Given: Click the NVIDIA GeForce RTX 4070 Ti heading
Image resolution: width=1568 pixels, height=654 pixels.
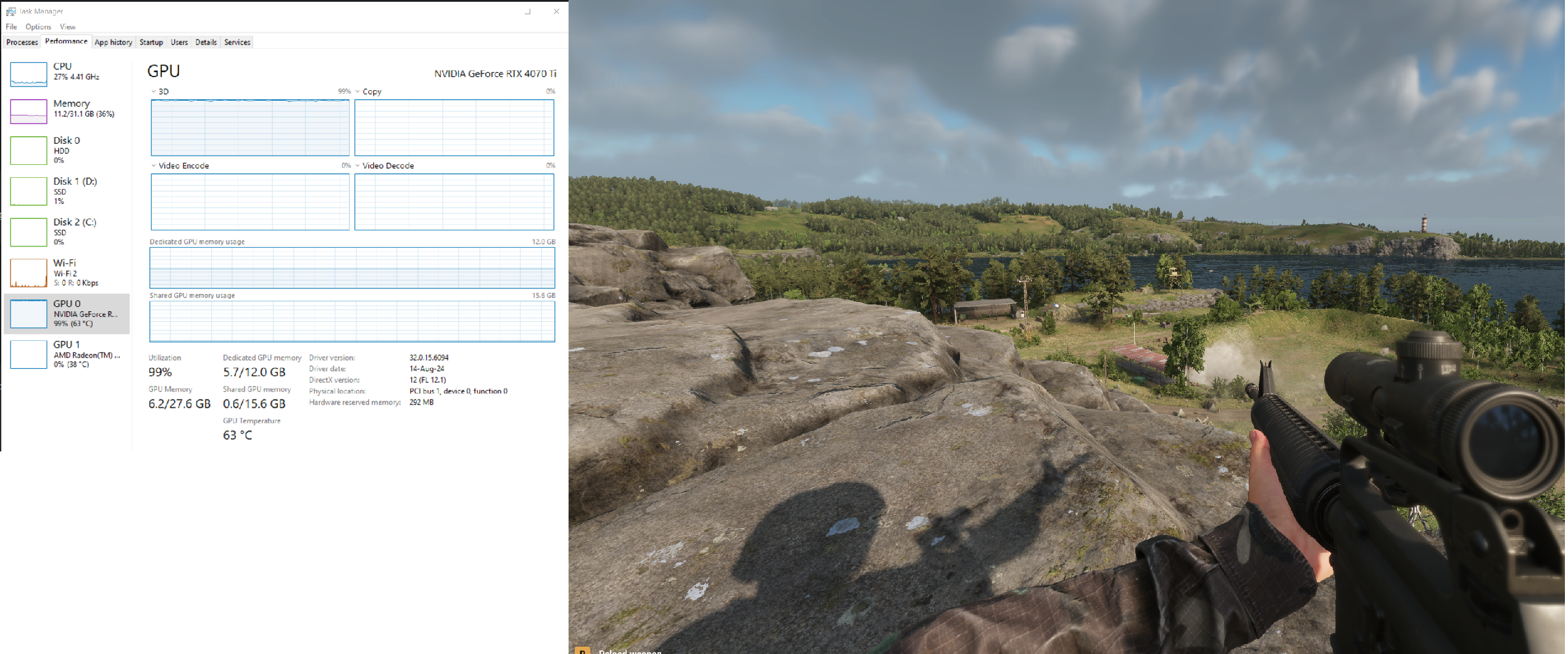Looking at the screenshot, I should (495, 73).
